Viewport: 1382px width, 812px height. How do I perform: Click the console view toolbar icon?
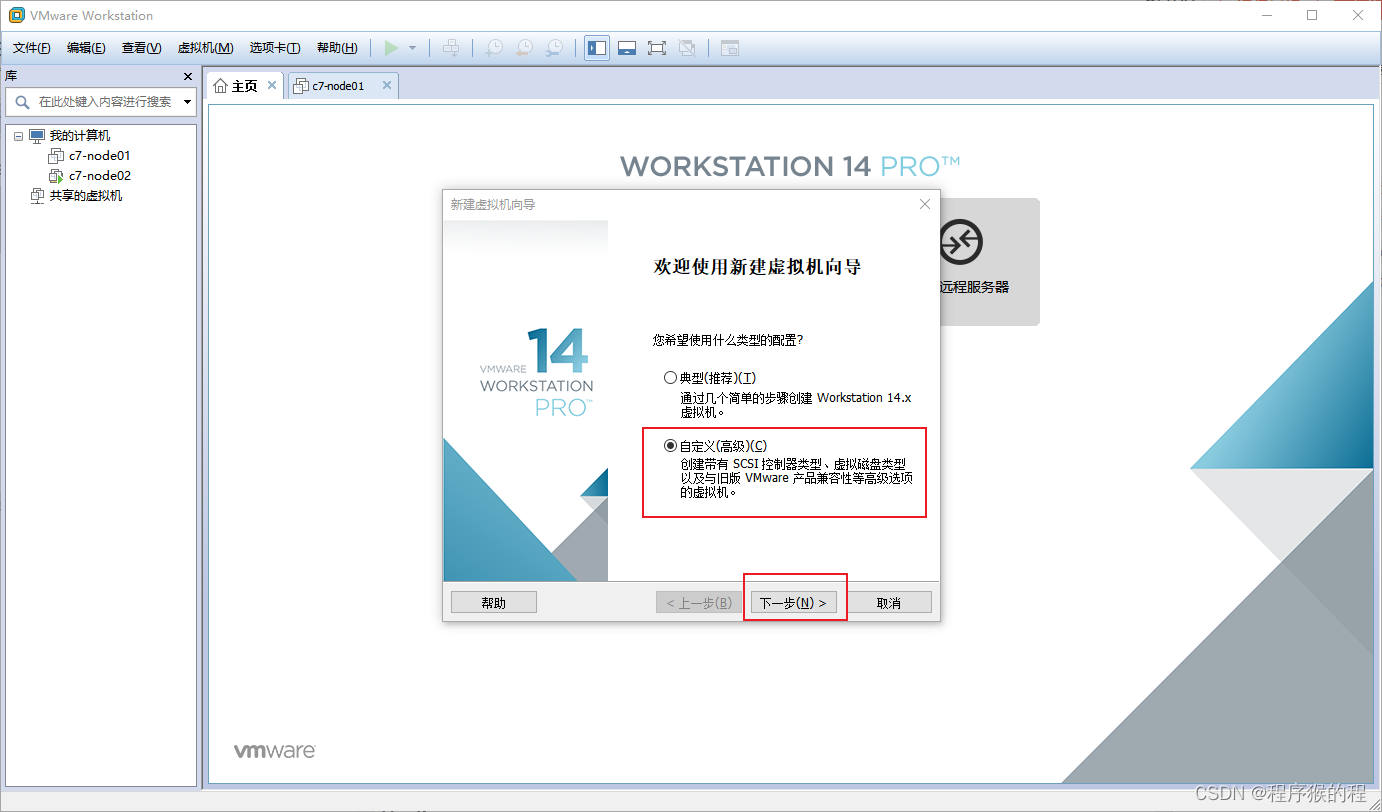pos(730,48)
